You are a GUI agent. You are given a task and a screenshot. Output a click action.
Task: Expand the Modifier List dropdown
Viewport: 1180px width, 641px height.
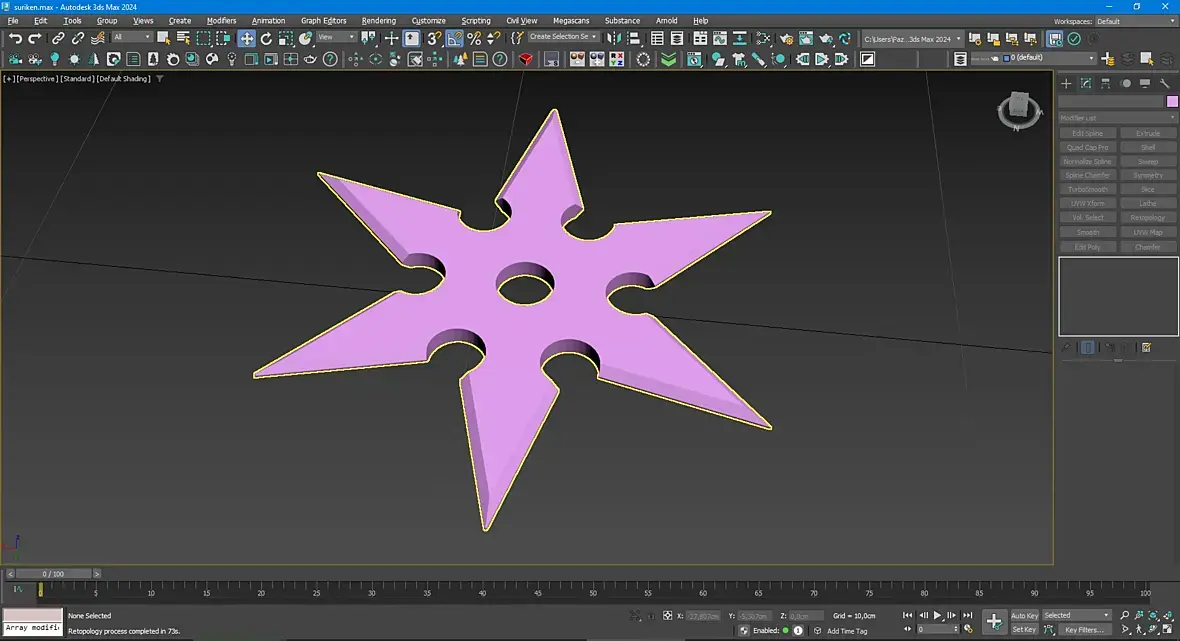1118,118
